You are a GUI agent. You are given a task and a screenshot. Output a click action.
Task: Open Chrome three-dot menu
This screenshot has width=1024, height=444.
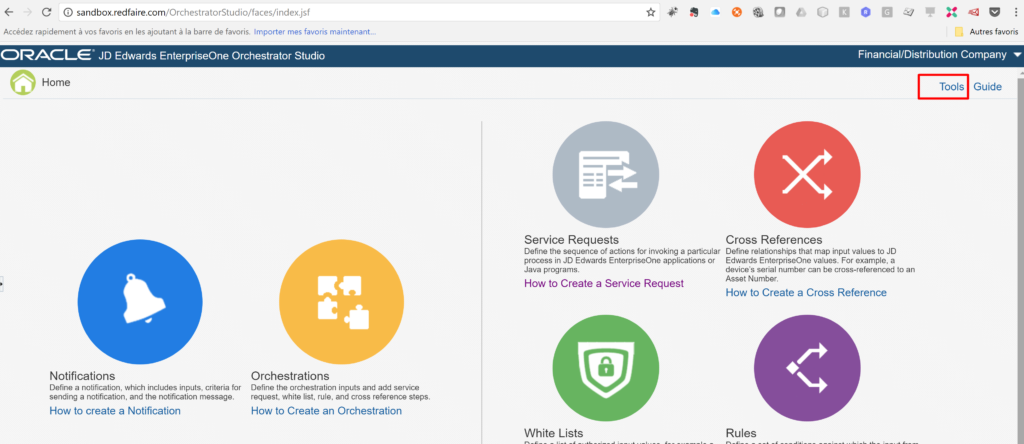tap(1016, 12)
